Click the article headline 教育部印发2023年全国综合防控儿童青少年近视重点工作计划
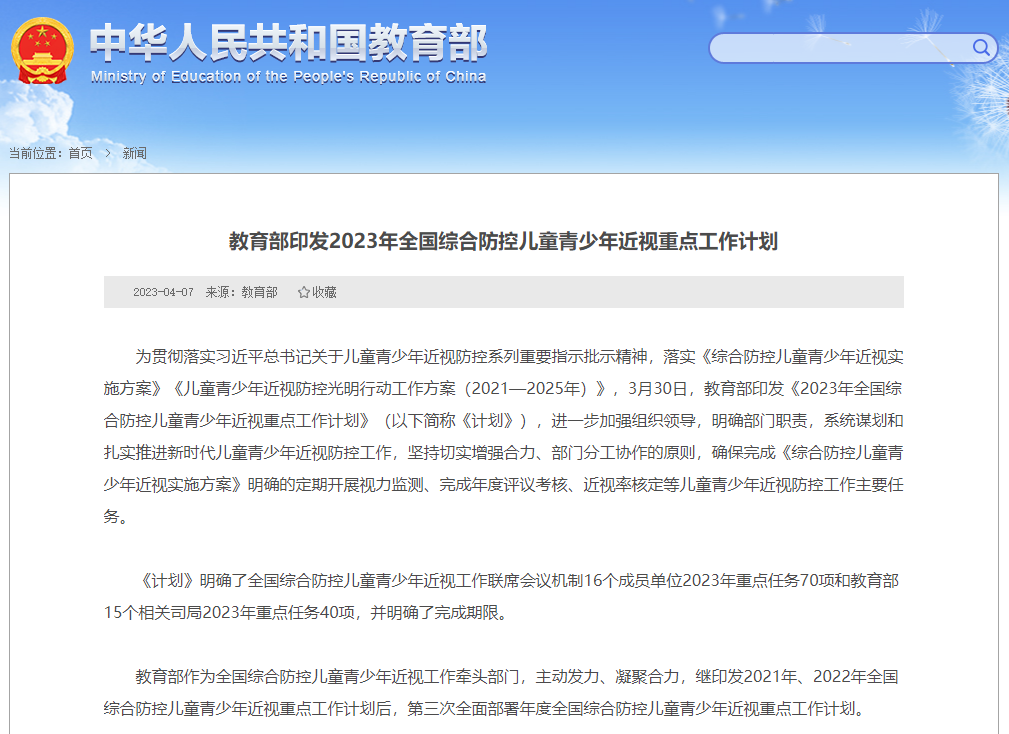The height and width of the screenshot is (734, 1009). click(x=503, y=241)
